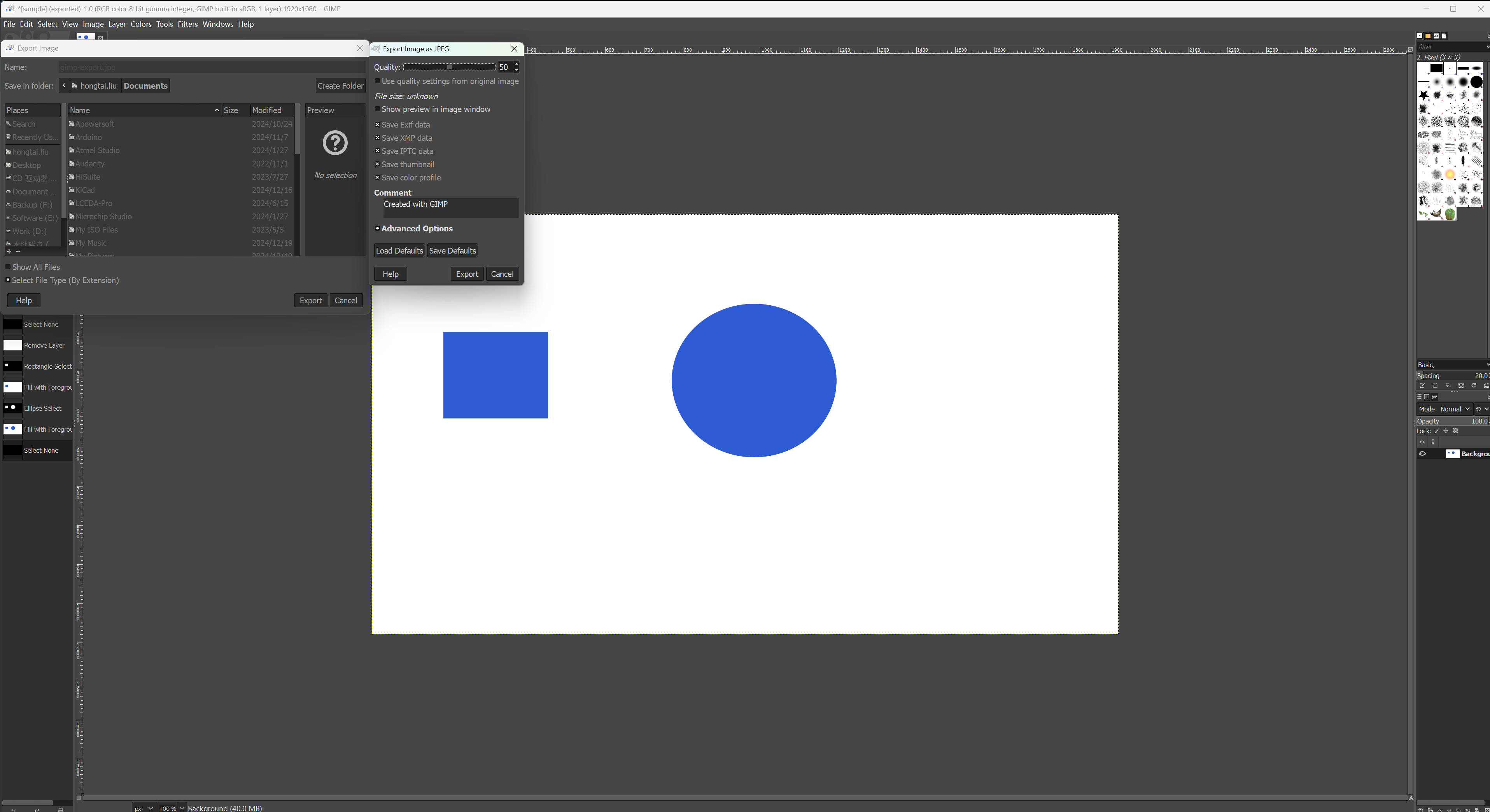Viewport: 1490px width, 812px height.
Task: Select the large hard round black brush
Action: 1477,82
